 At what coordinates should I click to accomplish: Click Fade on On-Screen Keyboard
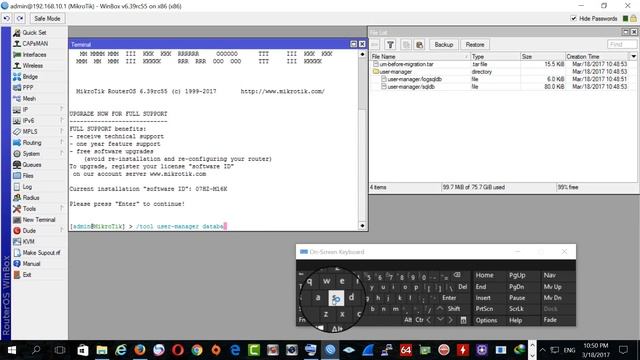pyautogui.click(x=550, y=320)
